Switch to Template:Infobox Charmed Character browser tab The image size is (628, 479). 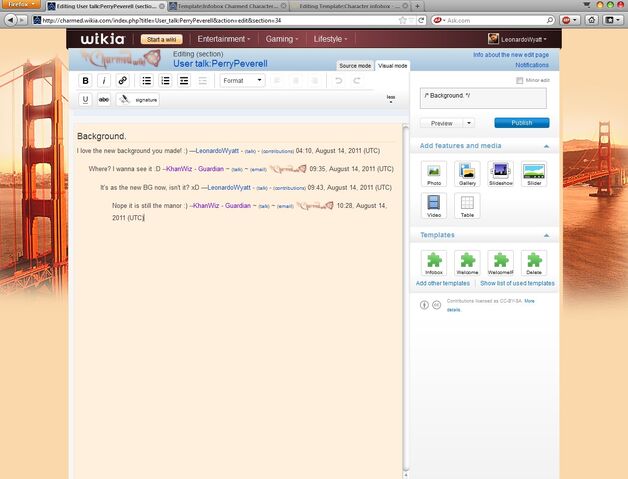coord(228,6)
